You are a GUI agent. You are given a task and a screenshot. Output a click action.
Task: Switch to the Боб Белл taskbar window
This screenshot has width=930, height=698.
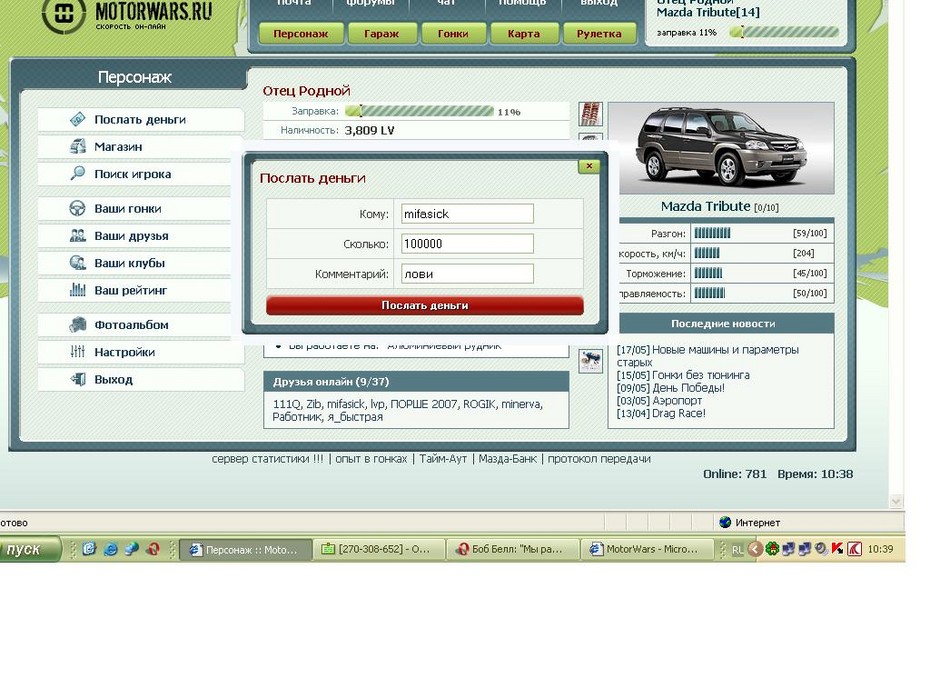pyautogui.click(x=512, y=549)
